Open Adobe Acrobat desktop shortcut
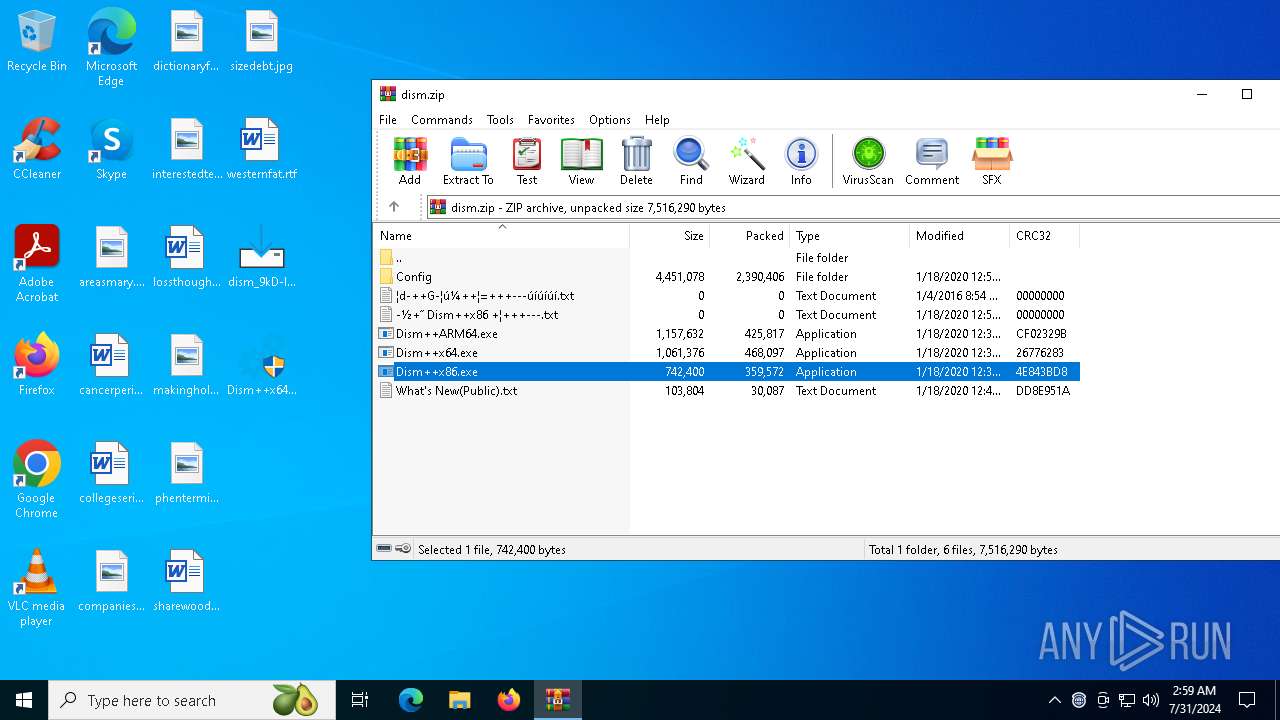 tap(37, 264)
